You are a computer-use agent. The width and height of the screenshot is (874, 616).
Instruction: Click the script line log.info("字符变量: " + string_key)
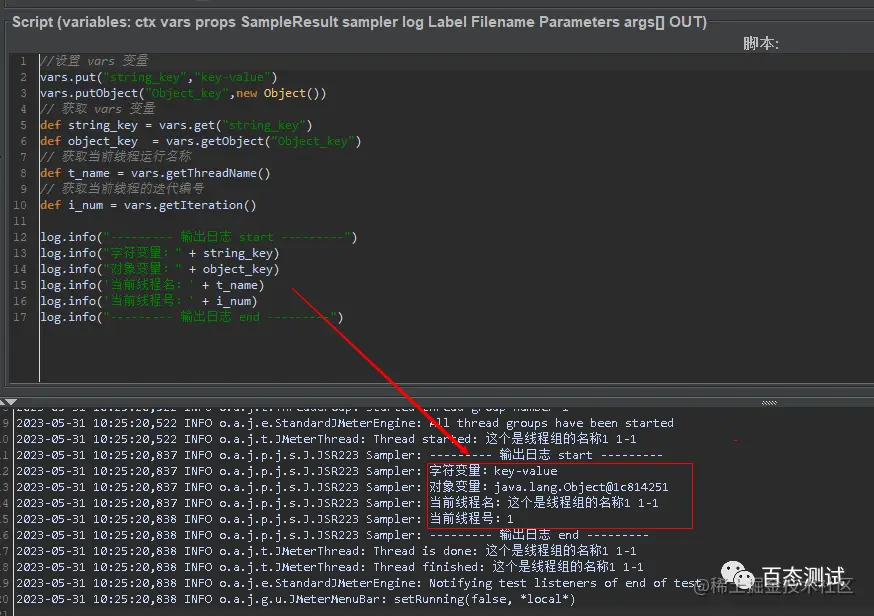(x=159, y=253)
